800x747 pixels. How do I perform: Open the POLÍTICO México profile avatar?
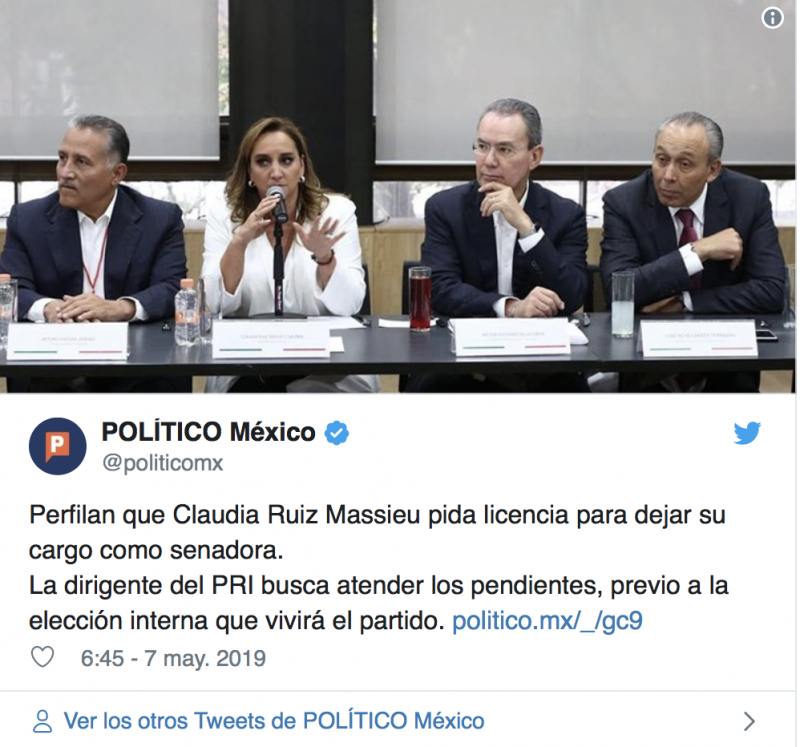(58, 446)
